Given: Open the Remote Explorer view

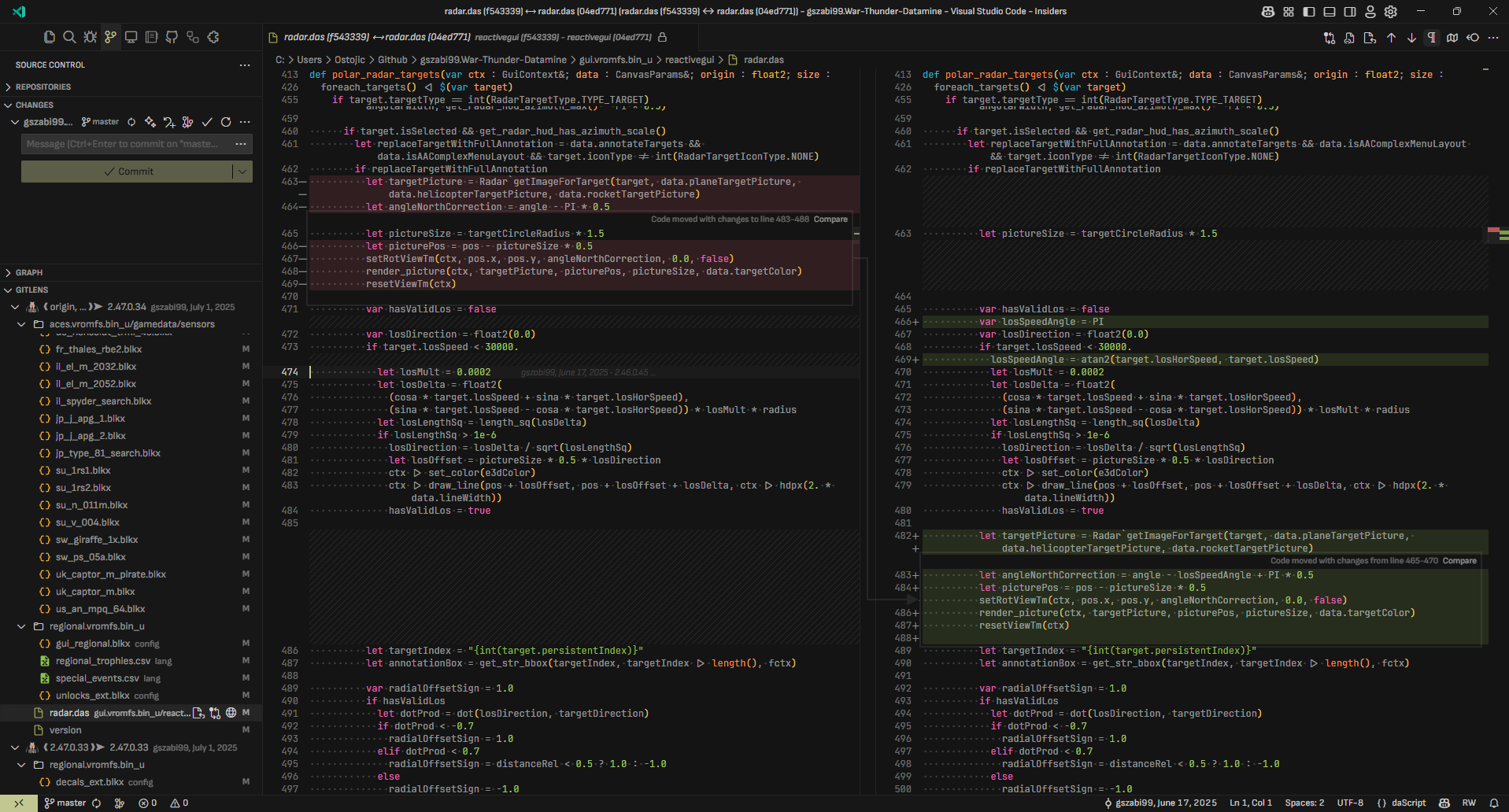Looking at the screenshot, I should 131,37.
